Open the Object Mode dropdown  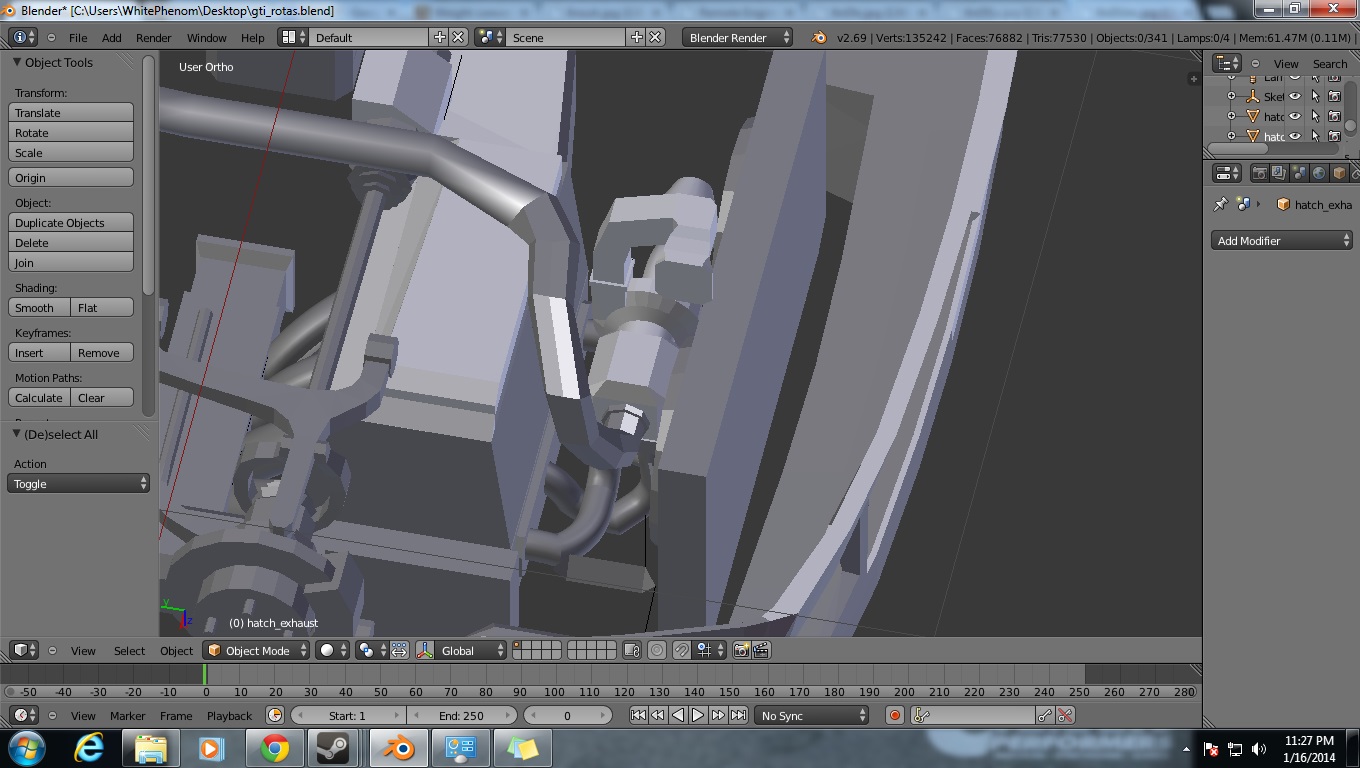pos(256,650)
